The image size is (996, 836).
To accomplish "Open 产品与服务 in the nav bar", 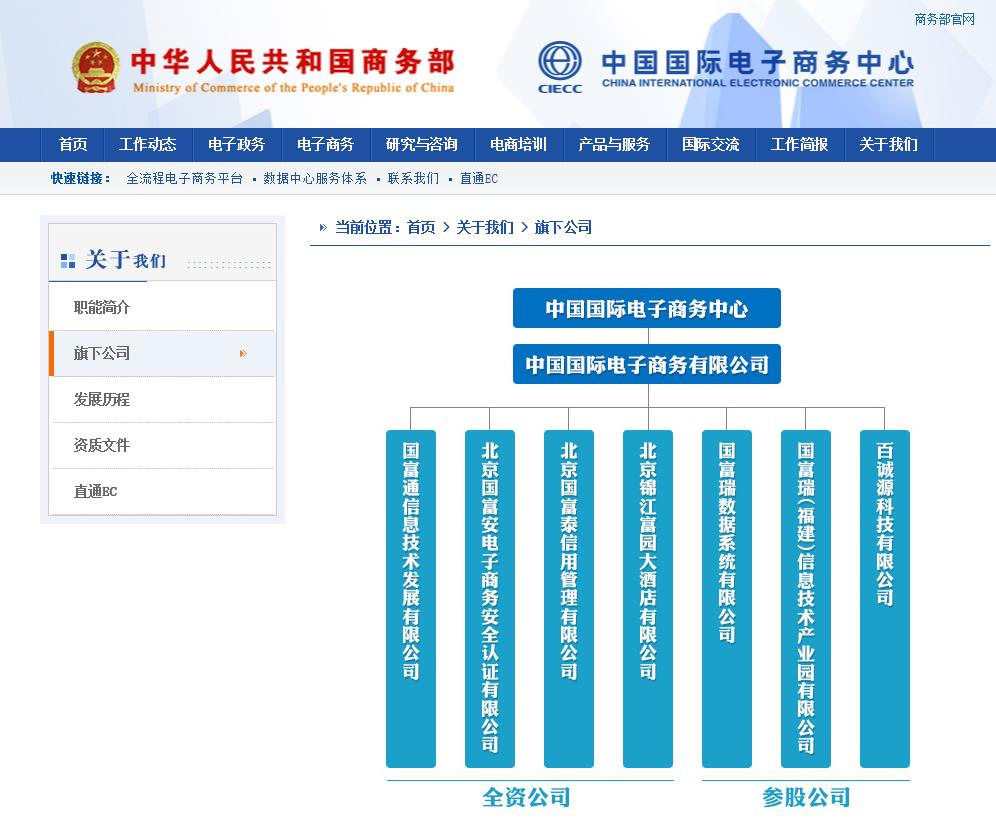I will click(x=614, y=145).
